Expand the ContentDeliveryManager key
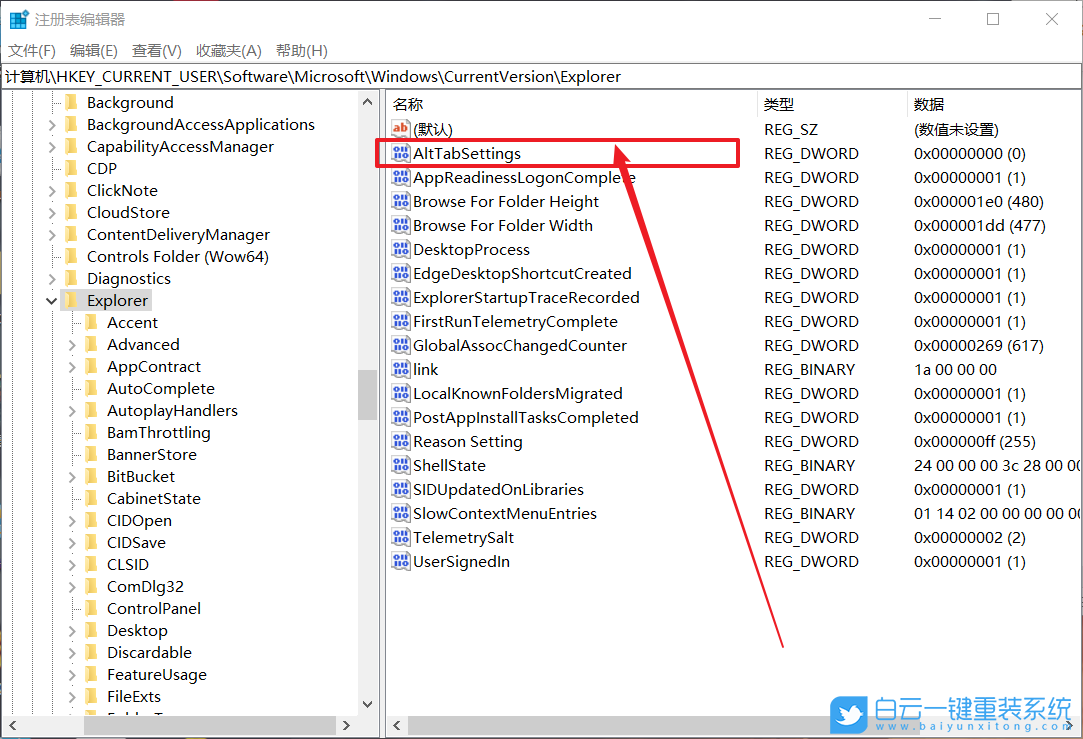 pos(52,235)
